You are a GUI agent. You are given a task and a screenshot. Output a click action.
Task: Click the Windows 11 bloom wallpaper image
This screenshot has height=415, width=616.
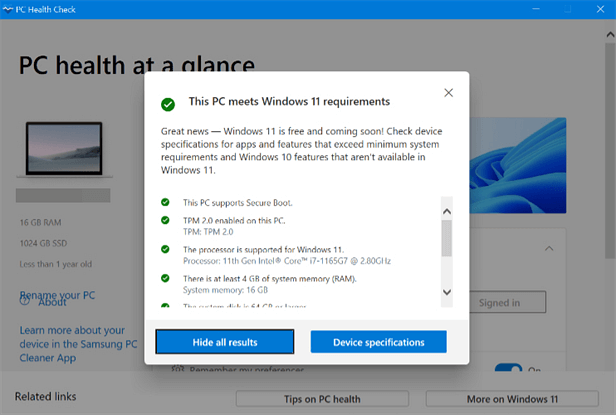click(518, 165)
